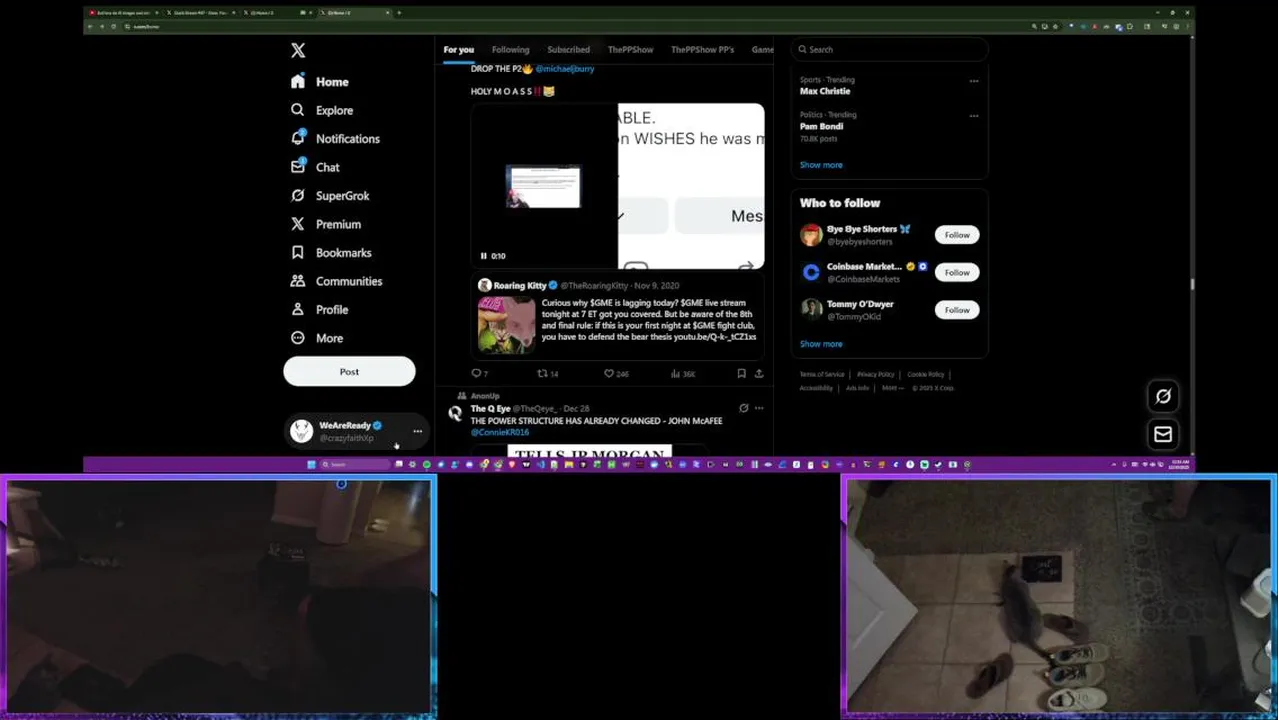Open the Windows Start button
1278x720 pixels.
311,465
